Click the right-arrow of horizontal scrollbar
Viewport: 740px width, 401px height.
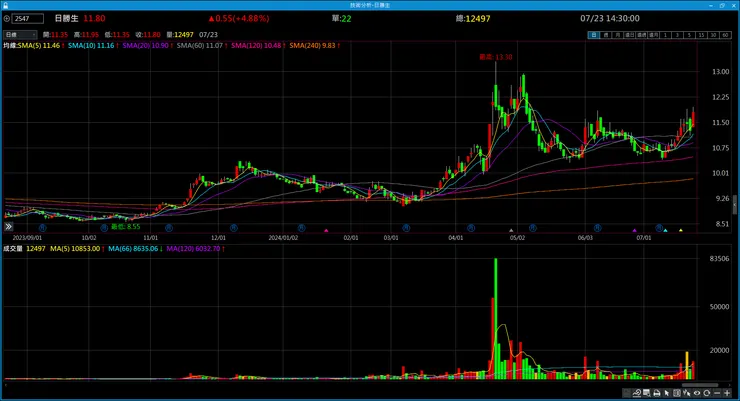pos(730,385)
